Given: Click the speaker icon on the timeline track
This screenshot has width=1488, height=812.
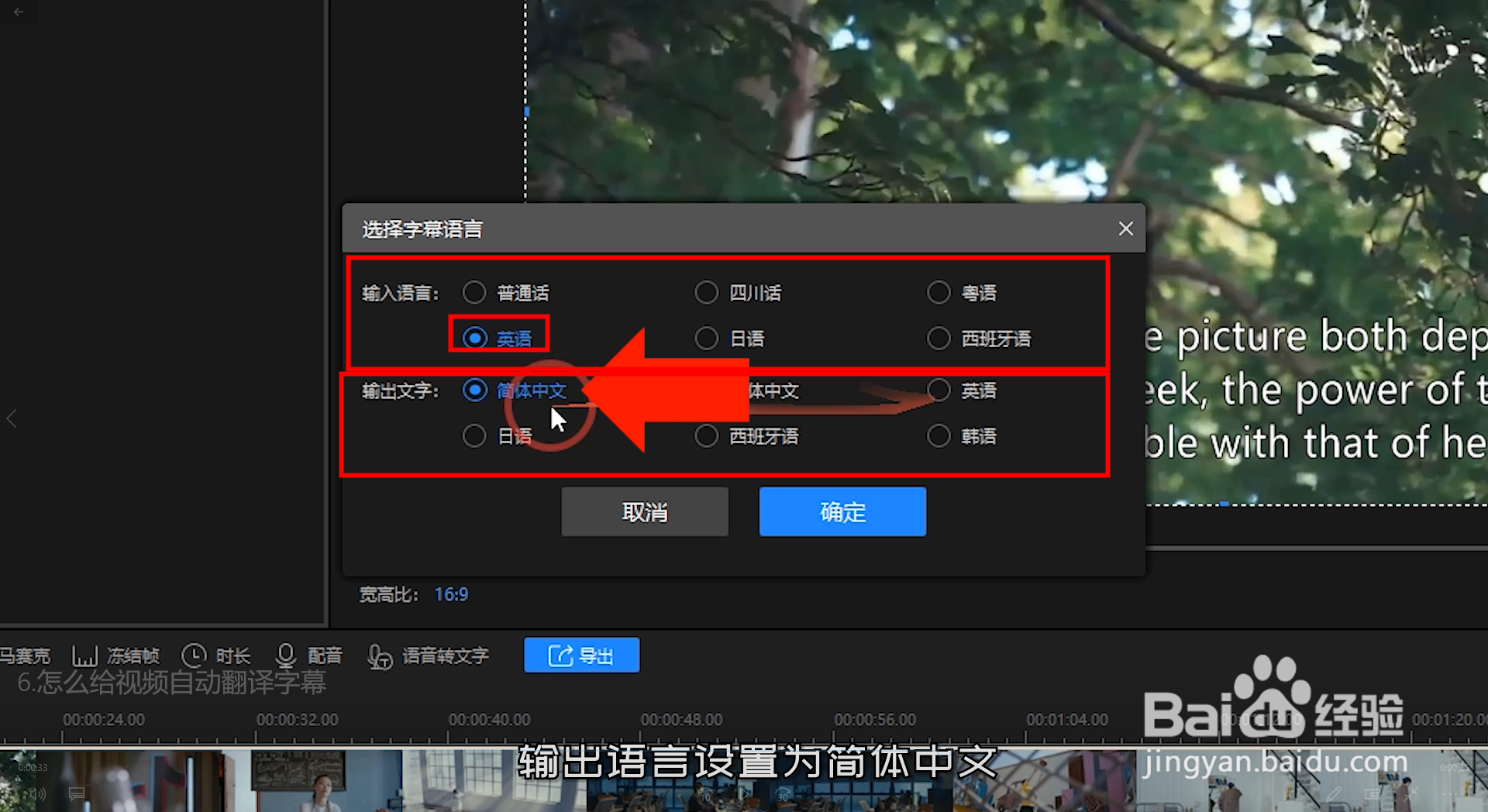Looking at the screenshot, I should point(36,793).
